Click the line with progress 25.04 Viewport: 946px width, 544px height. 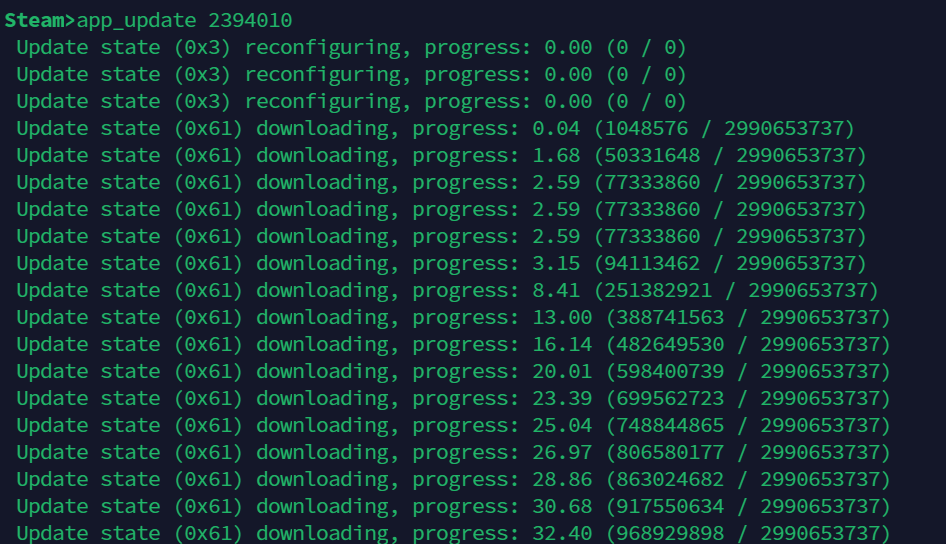tap(454, 426)
